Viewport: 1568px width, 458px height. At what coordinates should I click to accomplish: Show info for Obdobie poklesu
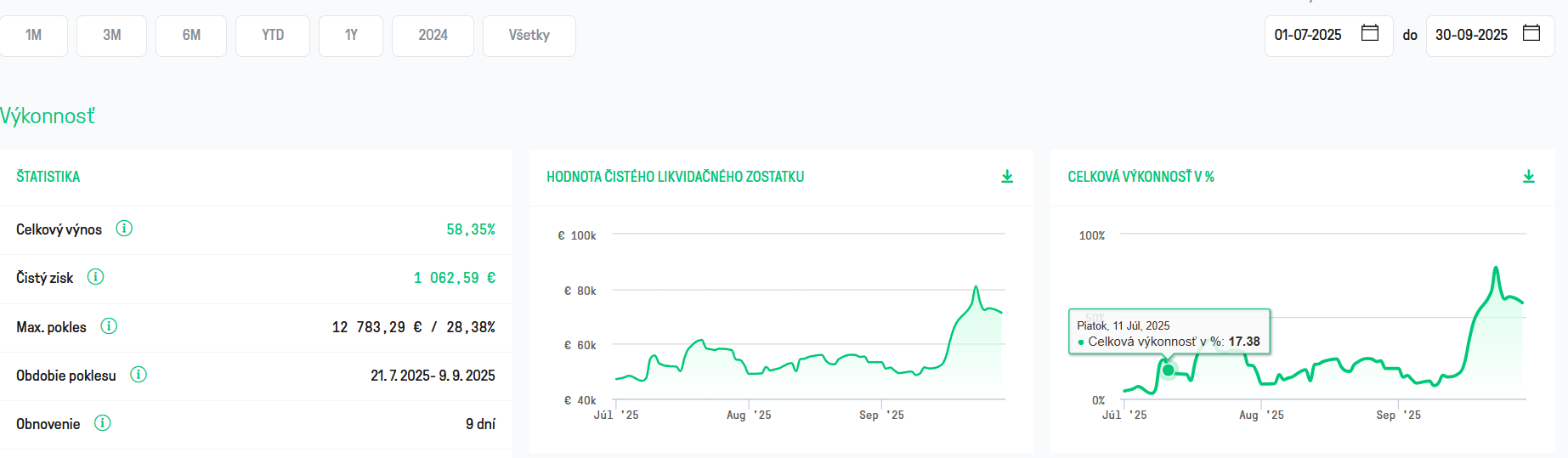pos(139,375)
